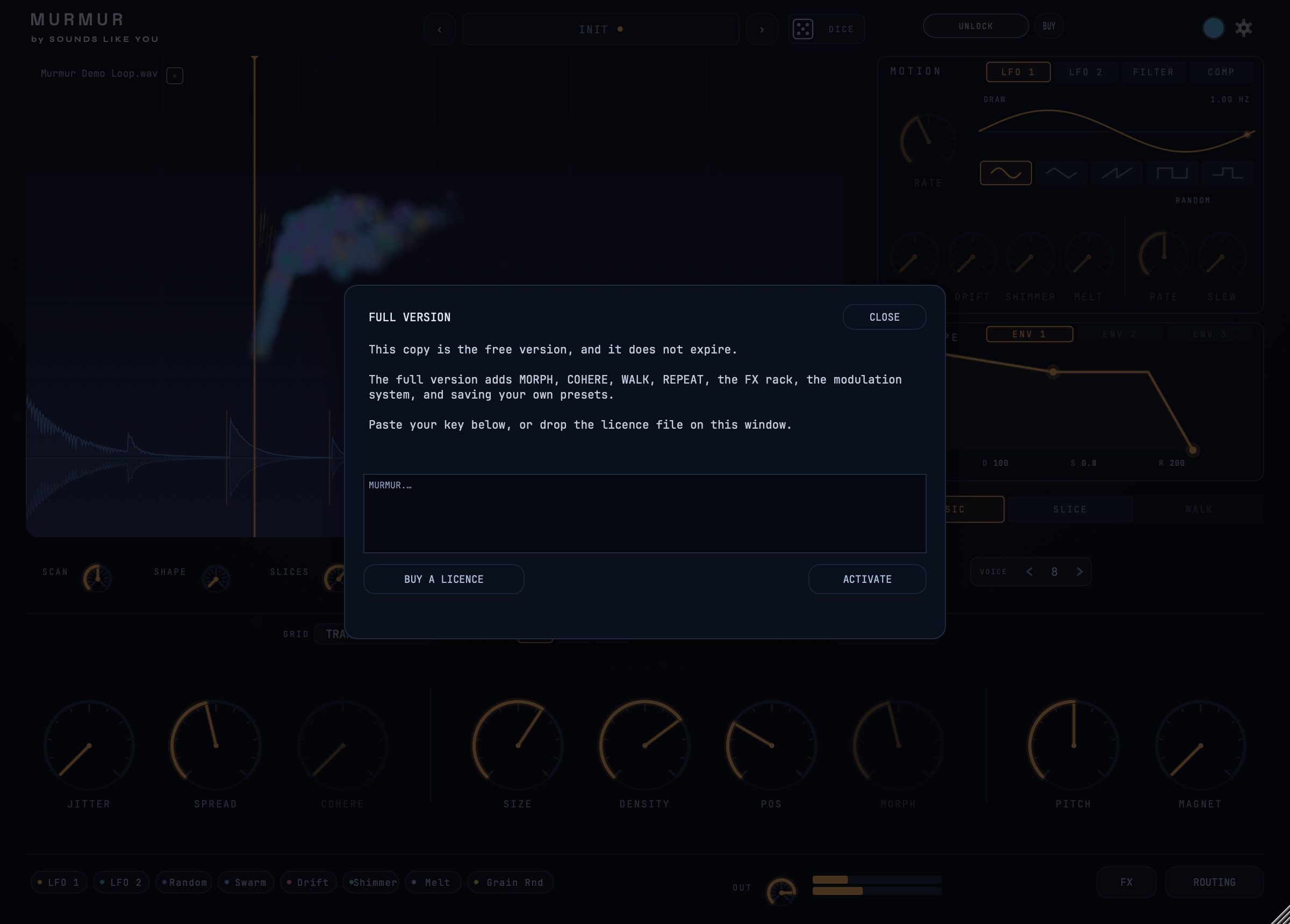Screen dimensions: 1290x924
Task: Click the blue circle indicator in header
Action: [x=1213, y=28]
